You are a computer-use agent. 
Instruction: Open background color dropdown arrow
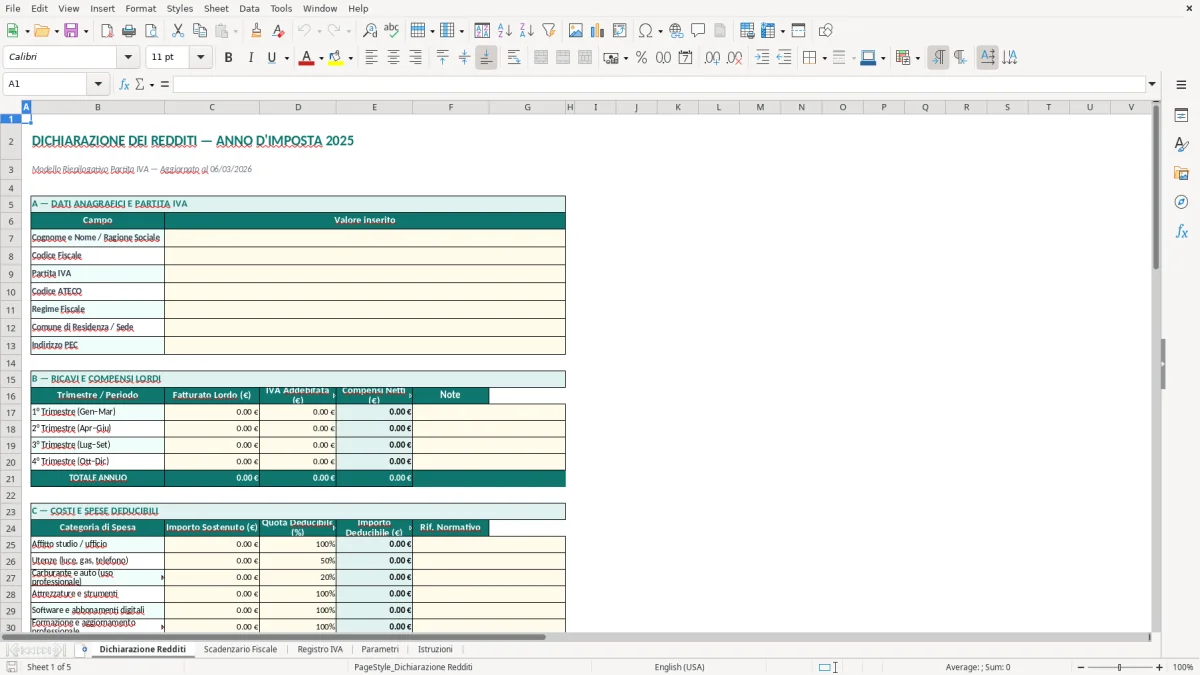(x=350, y=58)
